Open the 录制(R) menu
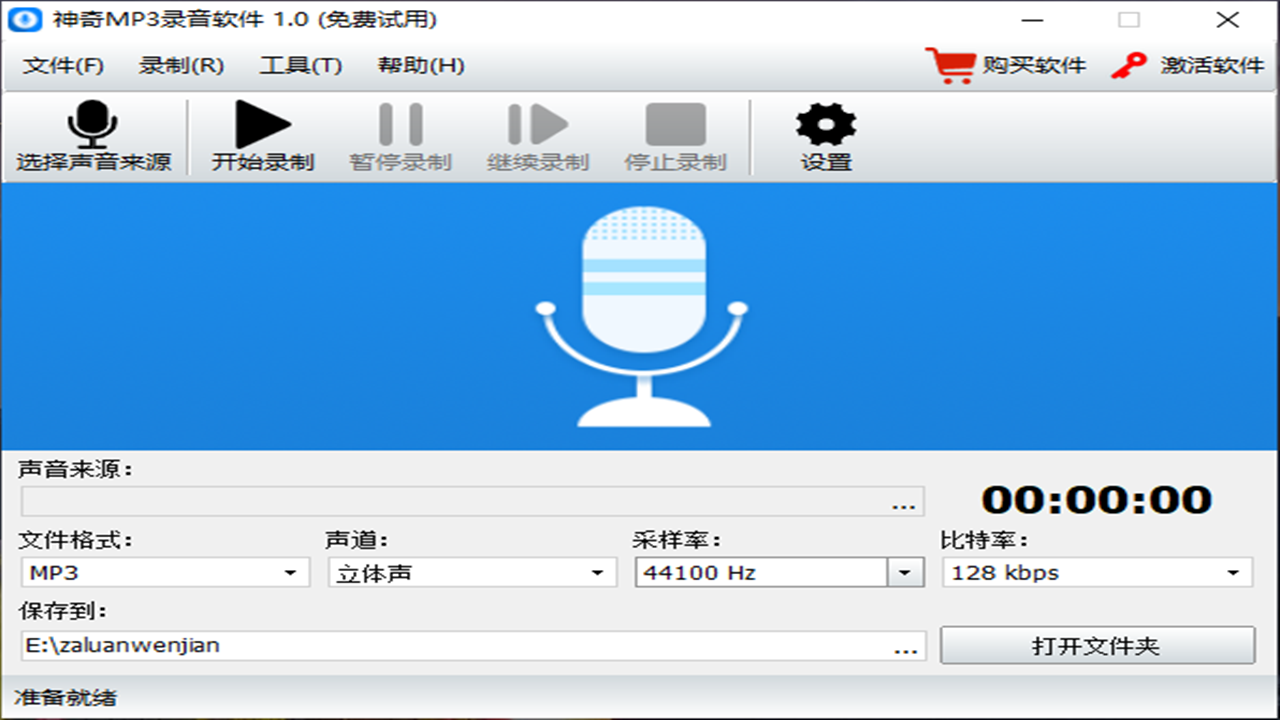The image size is (1280, 720). click(180, 66)
